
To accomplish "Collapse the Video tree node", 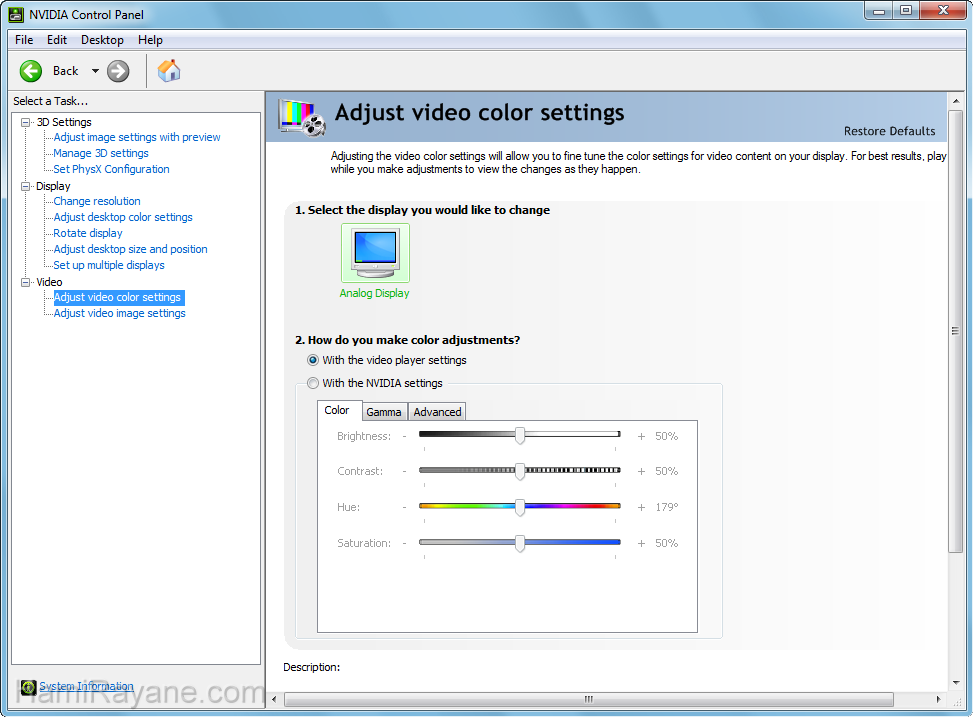I will 25,282.
